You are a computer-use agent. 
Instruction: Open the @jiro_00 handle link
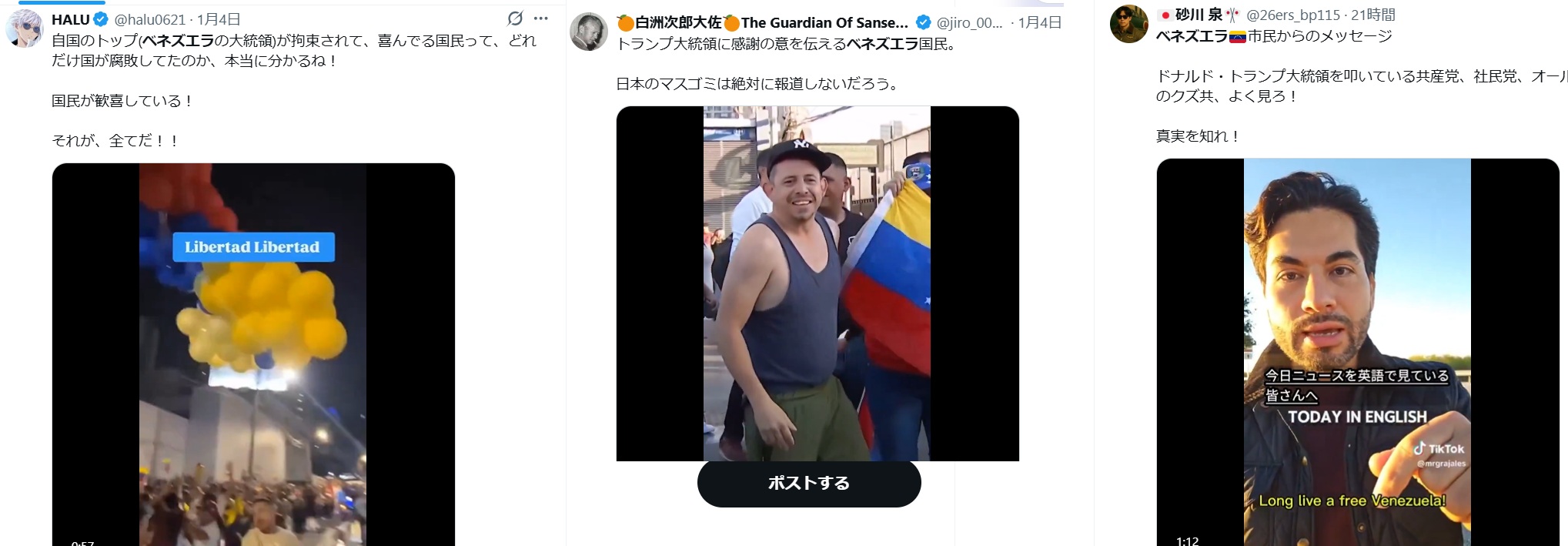click(x=969, y=22)
